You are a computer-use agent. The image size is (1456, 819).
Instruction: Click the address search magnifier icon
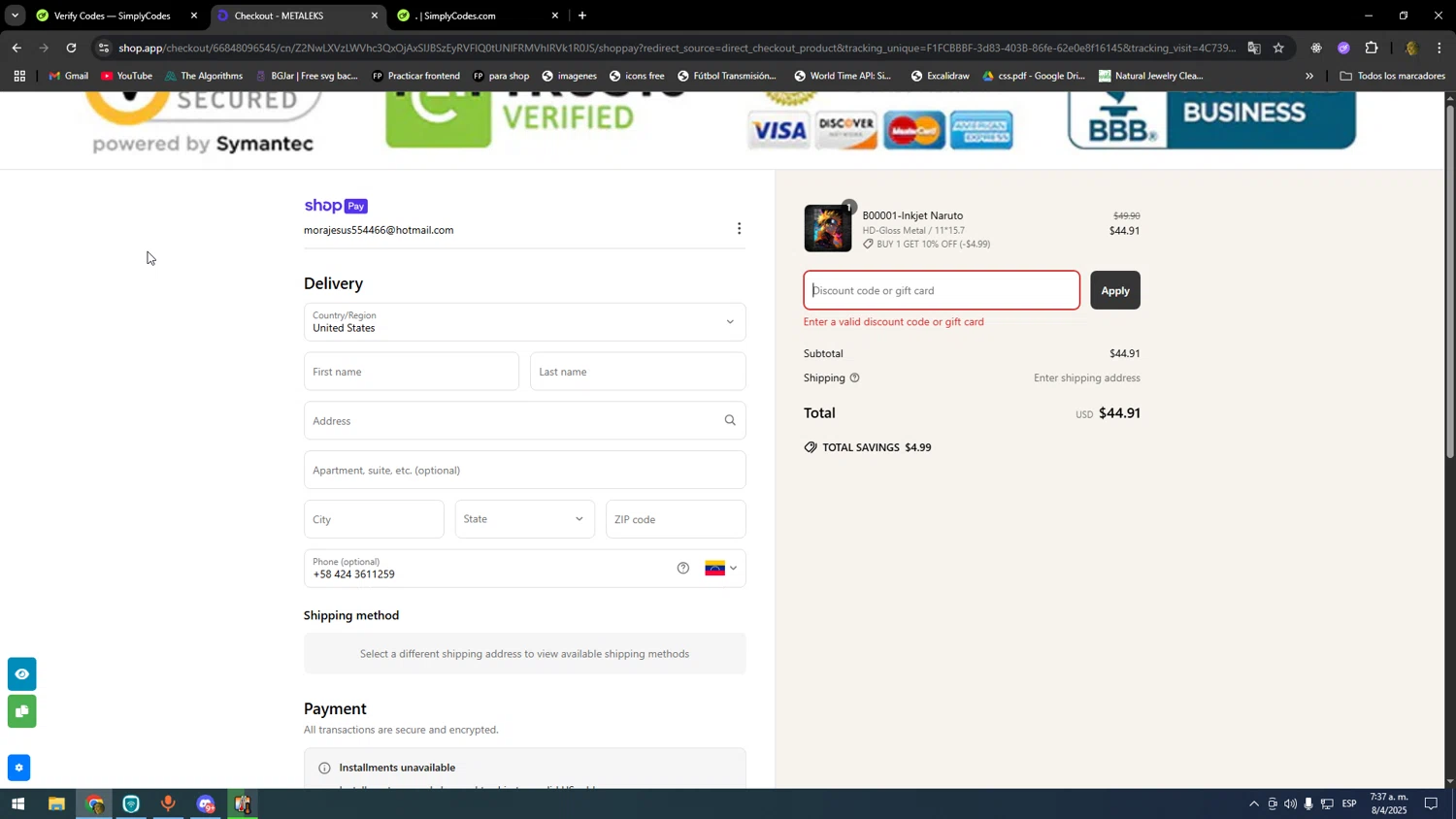730,420
